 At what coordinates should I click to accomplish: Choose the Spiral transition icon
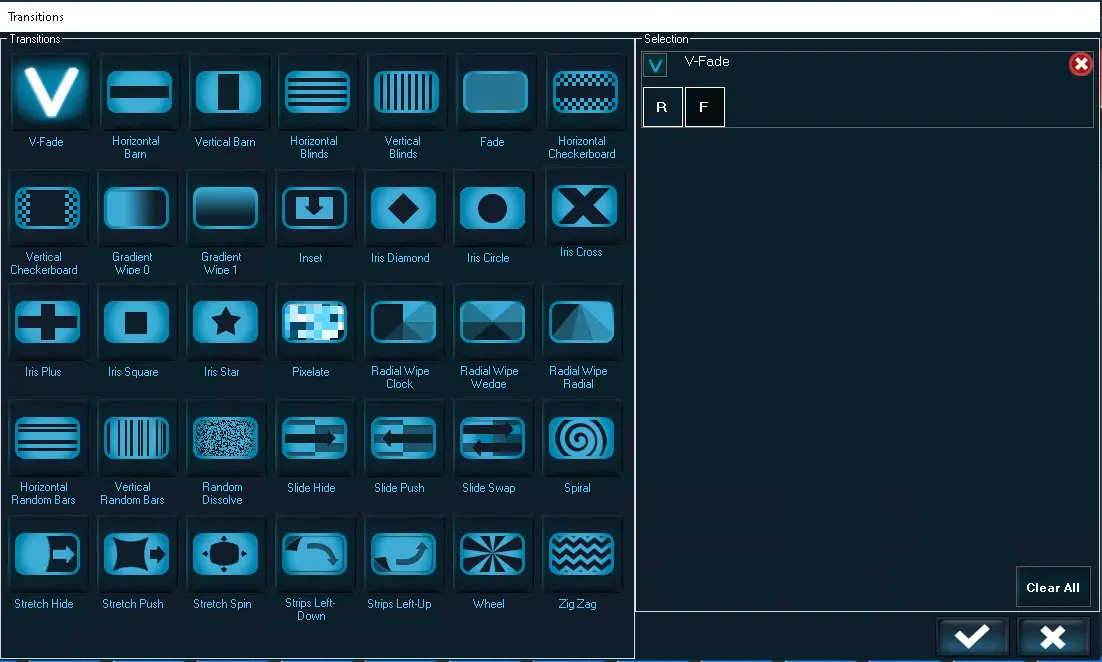(579, 438)
